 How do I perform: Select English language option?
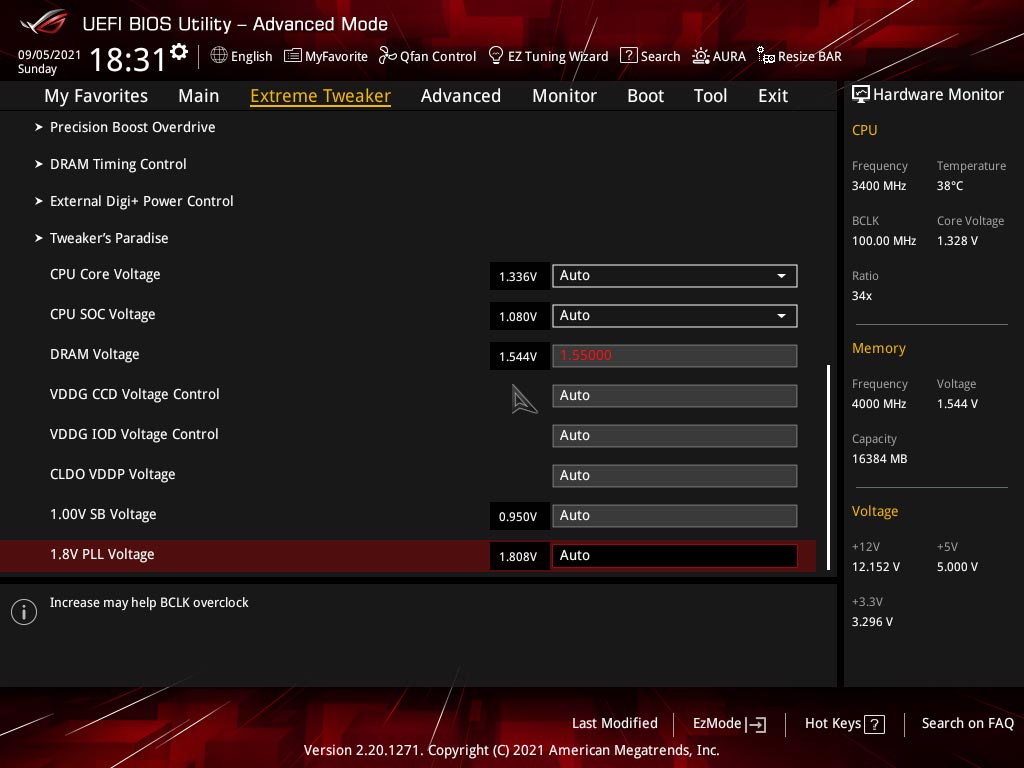click(x=251, y=56)
